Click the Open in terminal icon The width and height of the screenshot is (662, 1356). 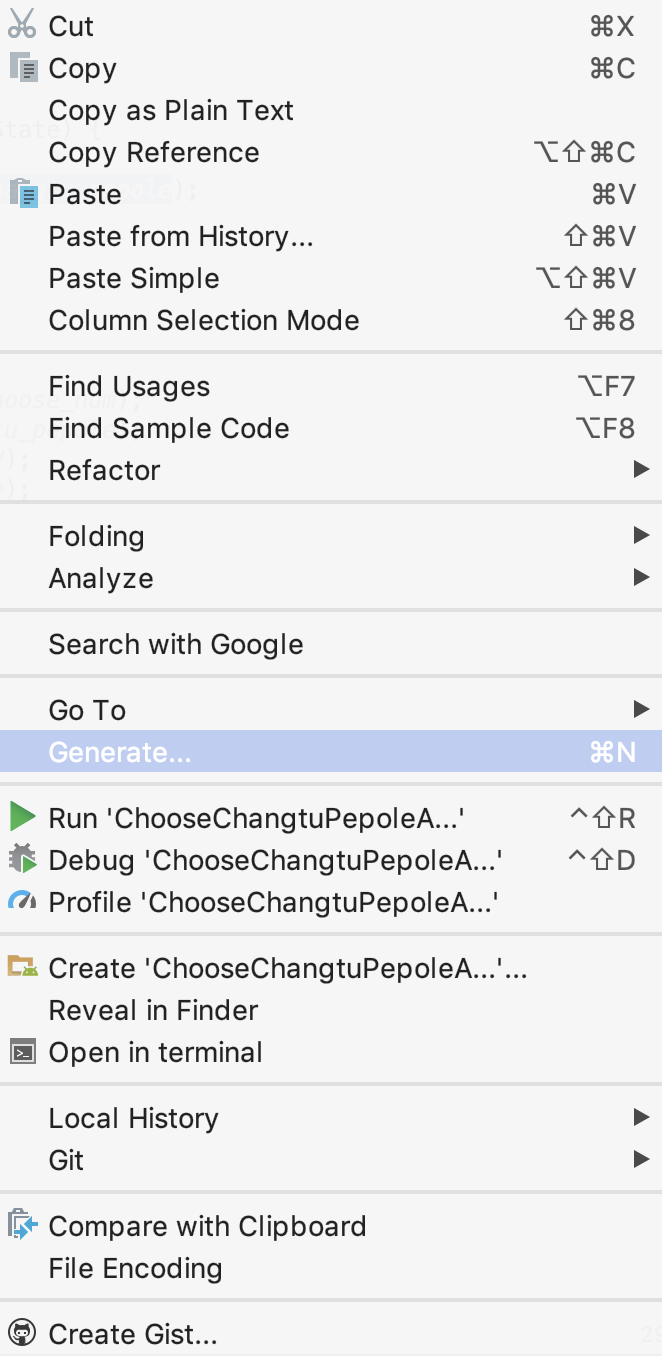[22, 1052]
